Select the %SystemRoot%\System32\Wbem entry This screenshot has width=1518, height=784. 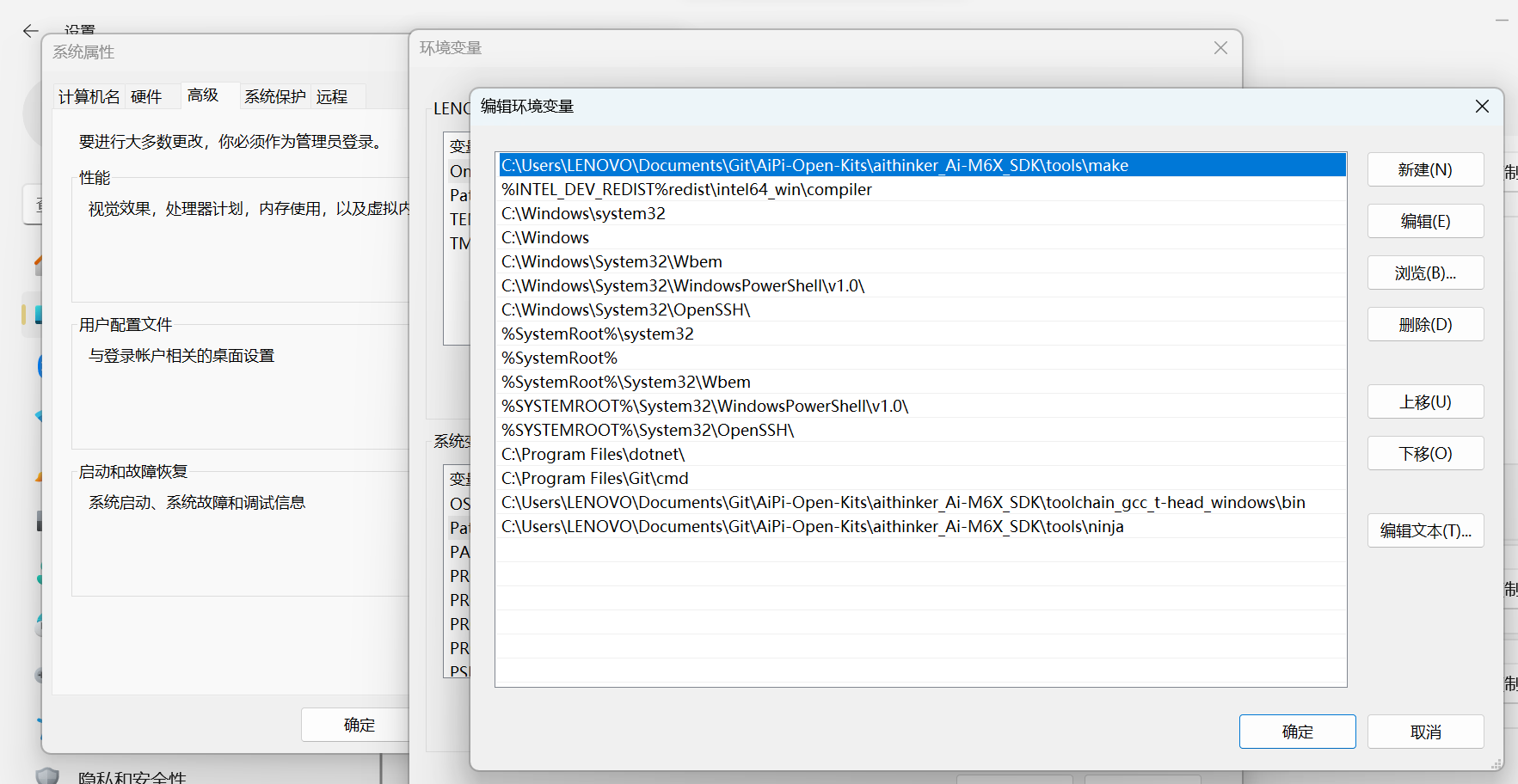921,382
